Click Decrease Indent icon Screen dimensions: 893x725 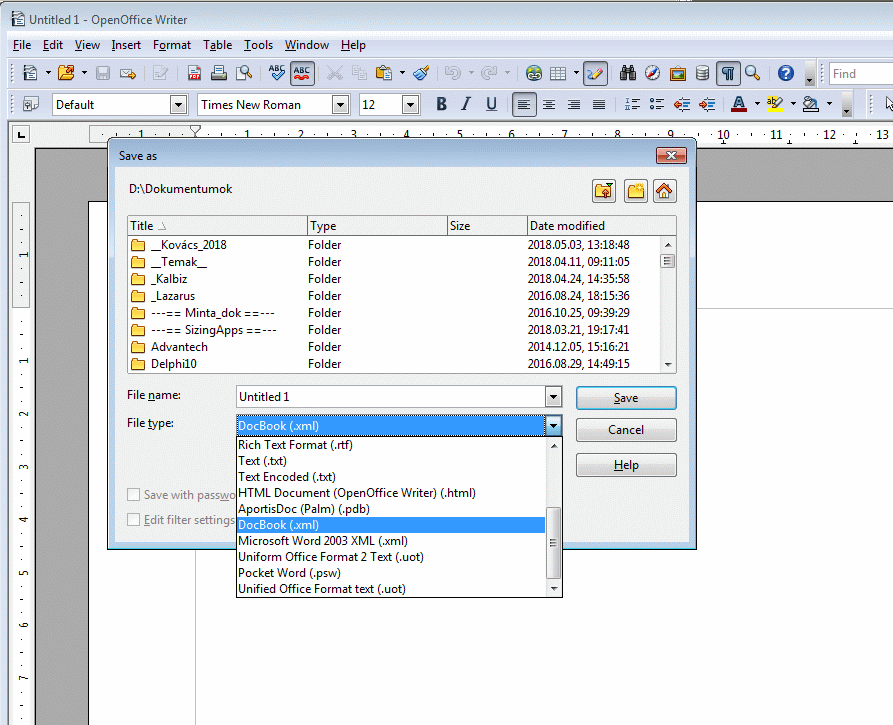[682, 104]
